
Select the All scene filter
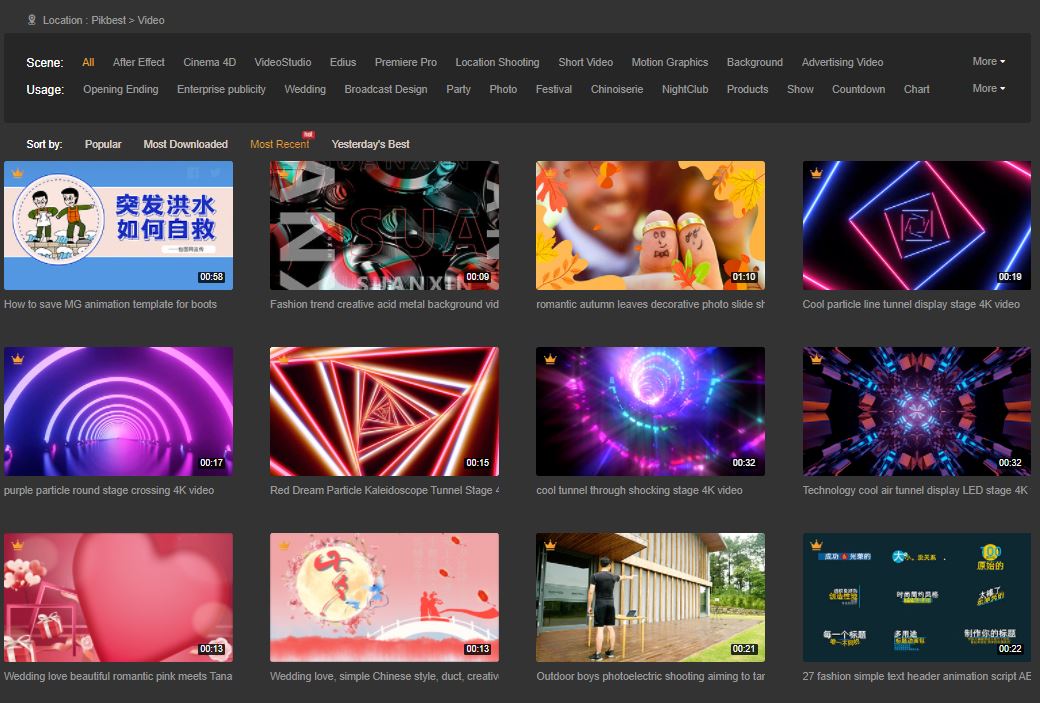click(88, 62)
